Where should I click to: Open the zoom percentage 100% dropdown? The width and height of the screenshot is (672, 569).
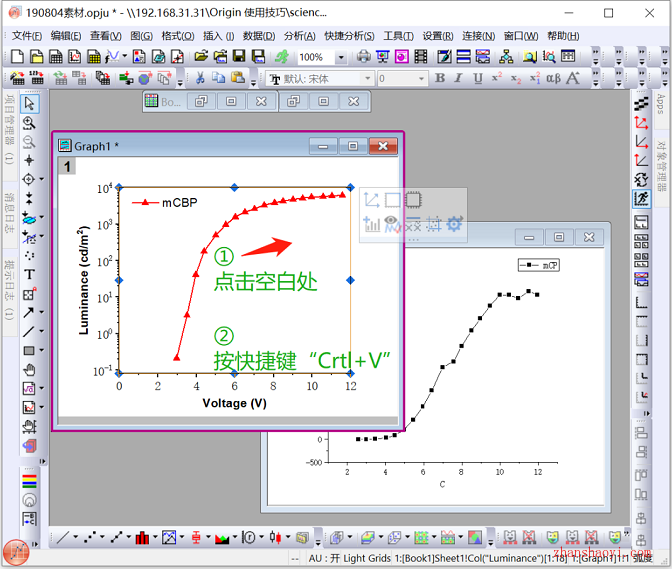[x=341, y=57]
